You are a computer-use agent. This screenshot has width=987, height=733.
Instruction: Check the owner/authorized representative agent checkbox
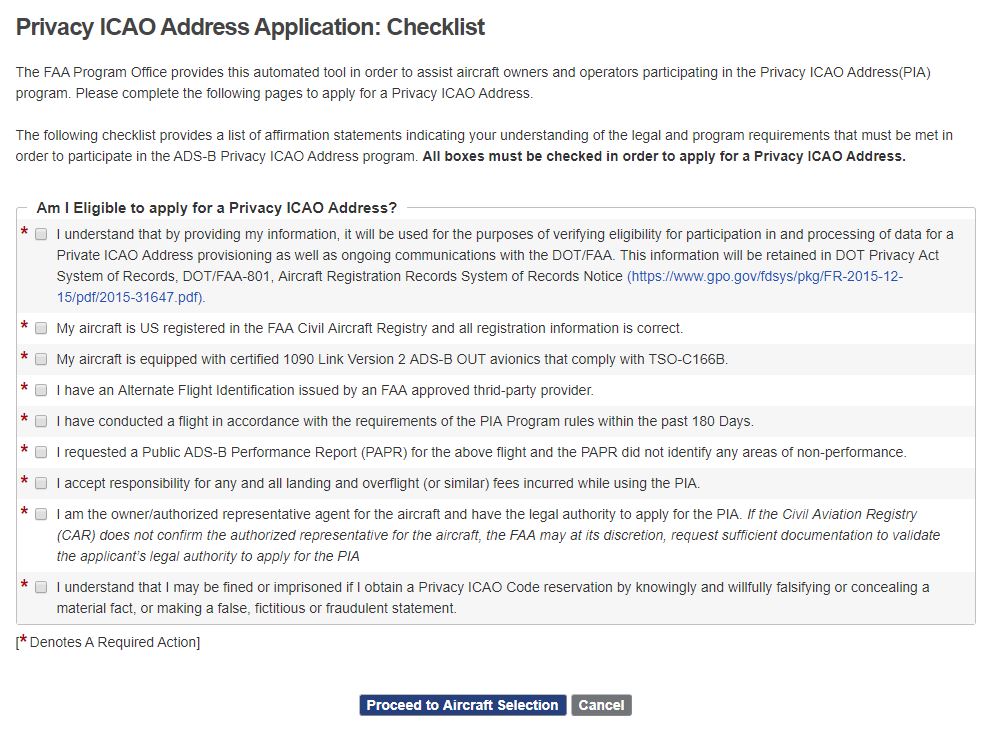click(41, 514)
